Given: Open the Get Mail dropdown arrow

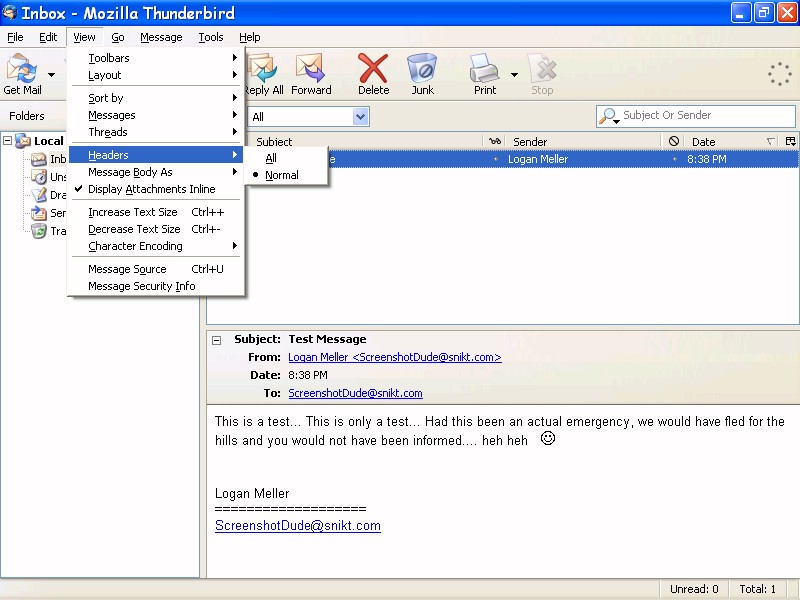Looking at the screenshot, I should [52, 75].
